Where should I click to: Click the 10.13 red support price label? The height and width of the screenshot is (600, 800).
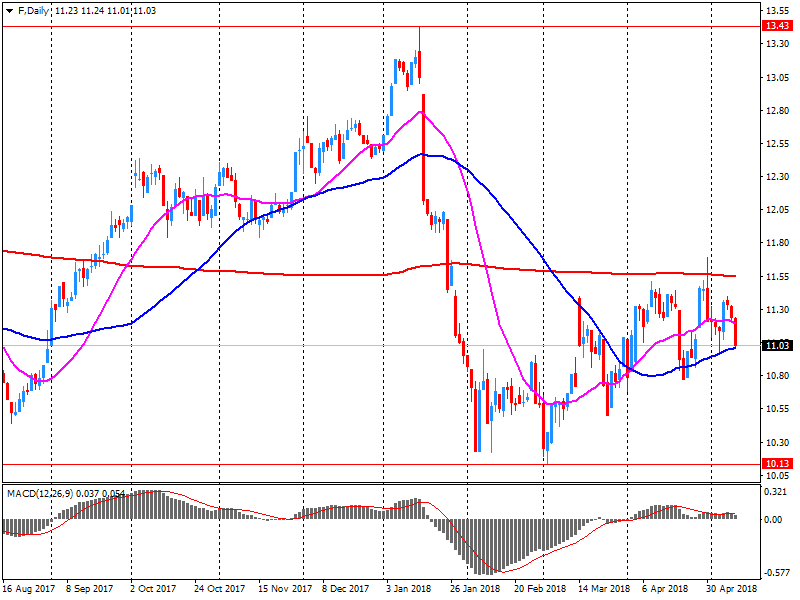(x=777, y=464)
